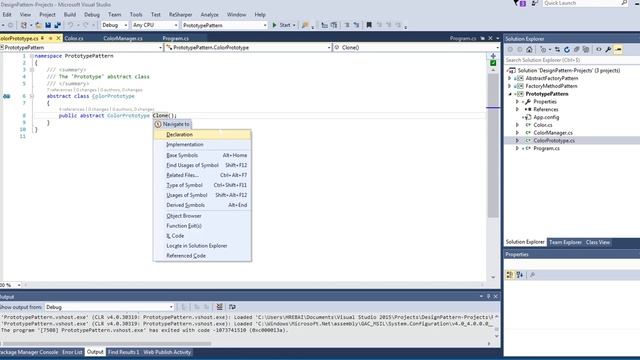Open the Analyze menu
Viewport: 640px width, 360px height.
209,15
